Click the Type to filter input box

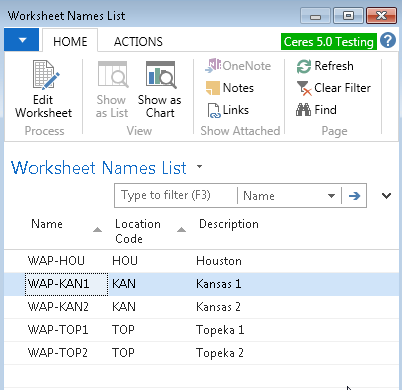pyautogui.click(x=176, y=195)
